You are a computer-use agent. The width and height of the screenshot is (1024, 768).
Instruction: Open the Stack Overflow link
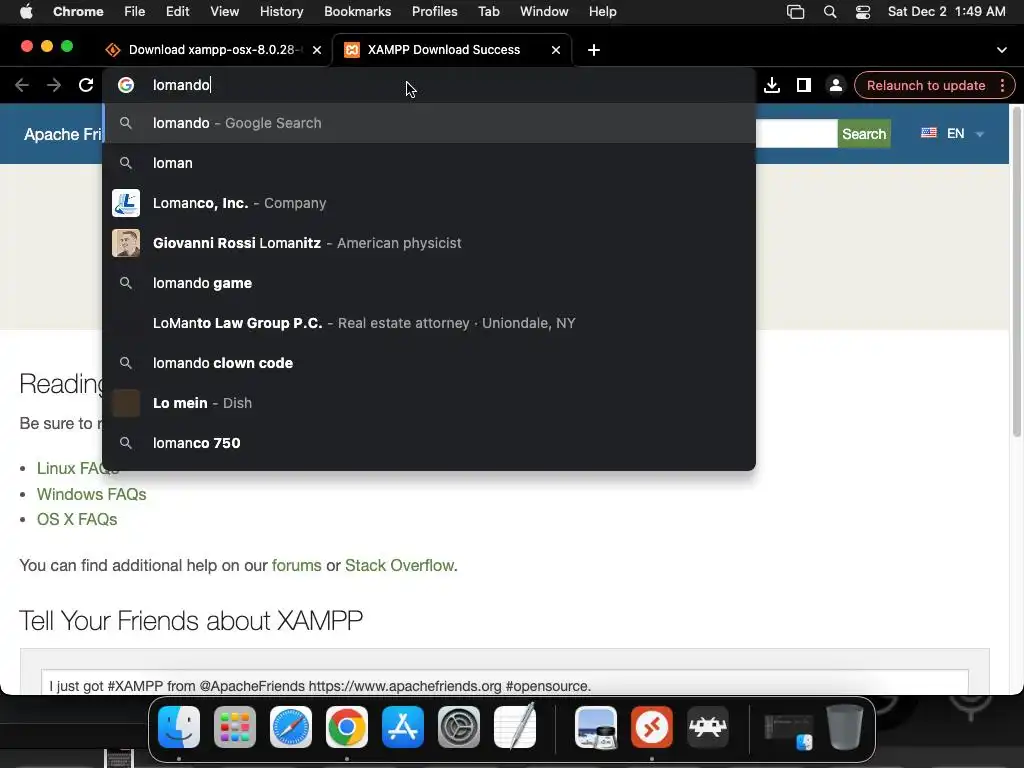(x=399, y=566)
